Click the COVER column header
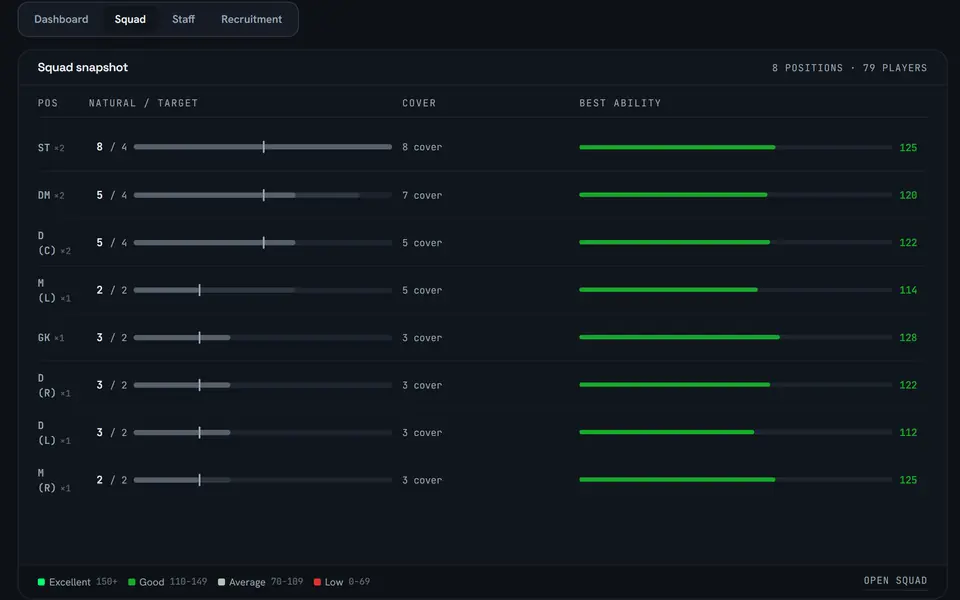 pyautogui.click(x=419, y=103)
